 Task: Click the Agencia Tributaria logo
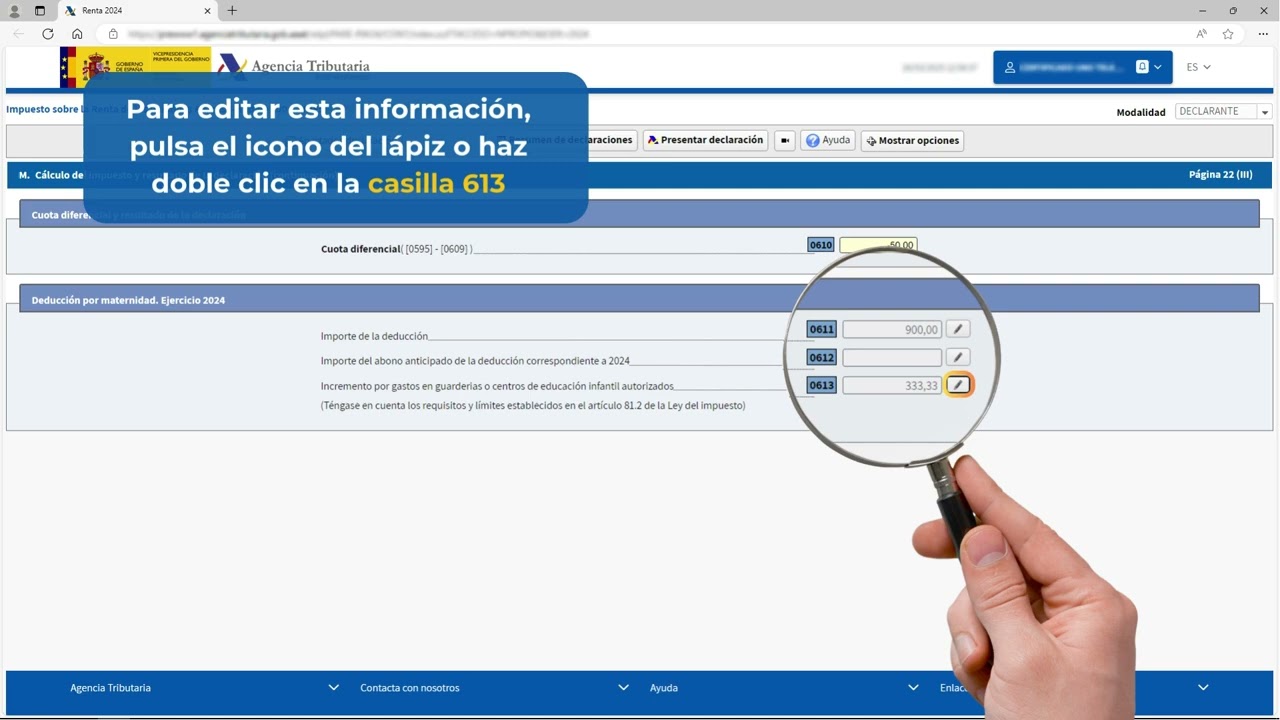tap(294, 66)
